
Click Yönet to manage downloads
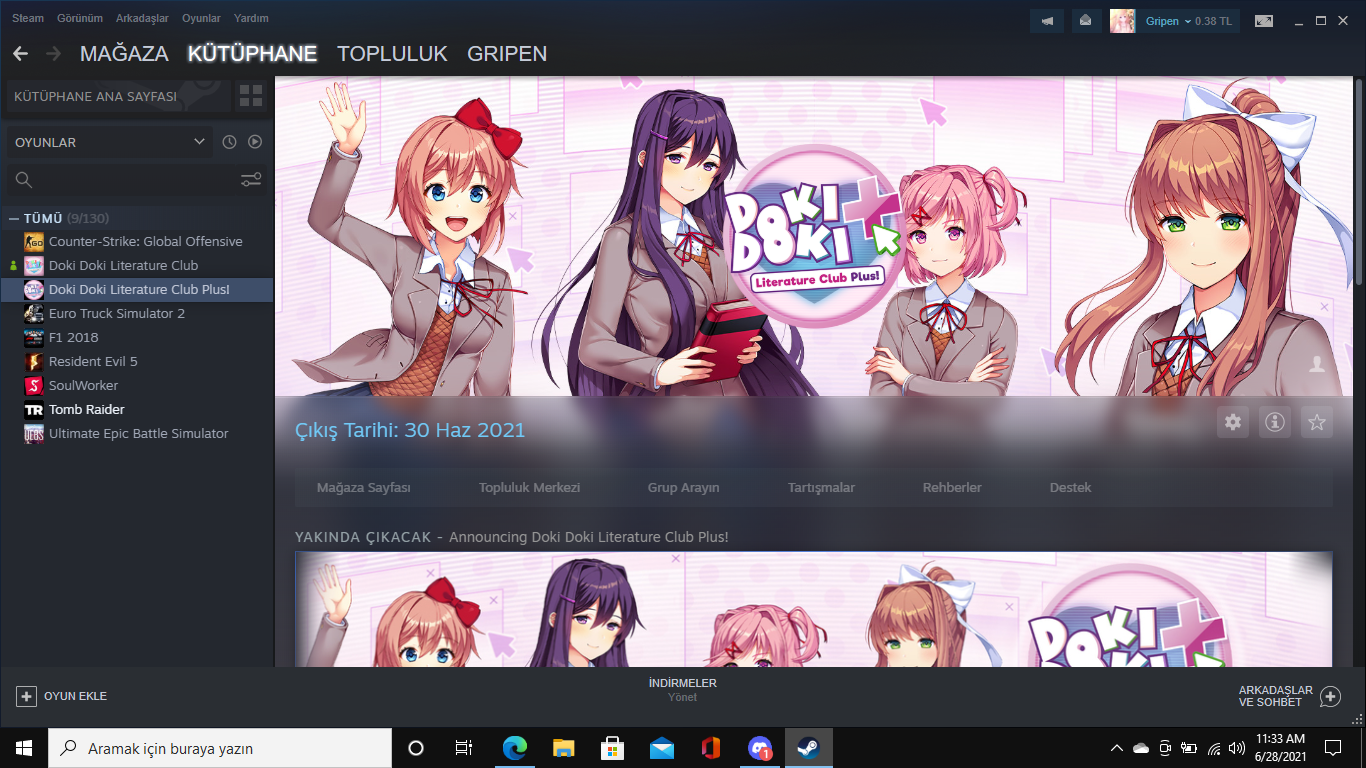point(683,697)
